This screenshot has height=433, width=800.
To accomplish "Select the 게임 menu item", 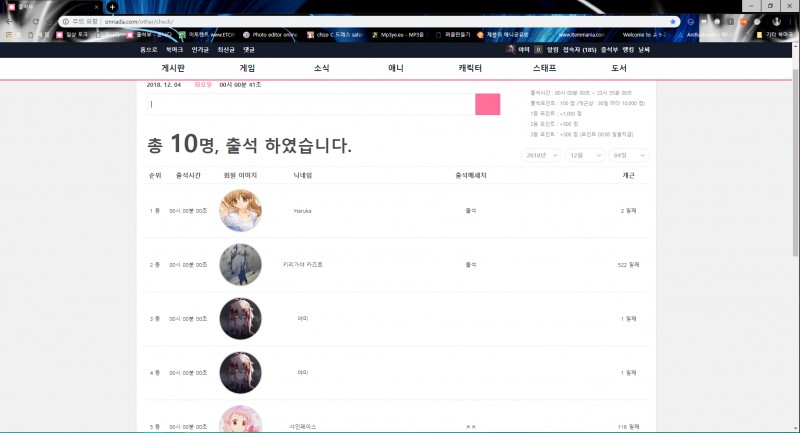I will (x=248, y=67).
